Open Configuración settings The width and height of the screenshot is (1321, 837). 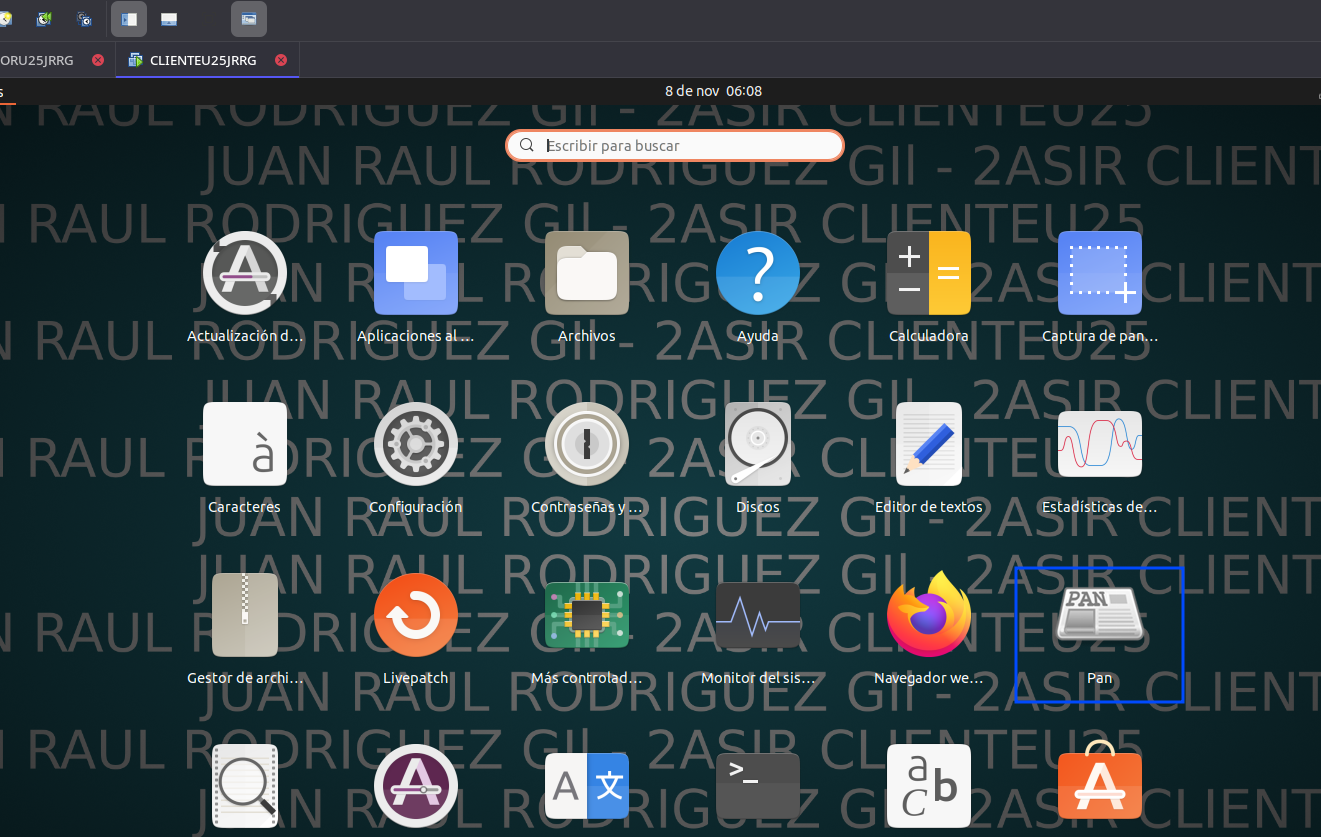click(416, 444)
